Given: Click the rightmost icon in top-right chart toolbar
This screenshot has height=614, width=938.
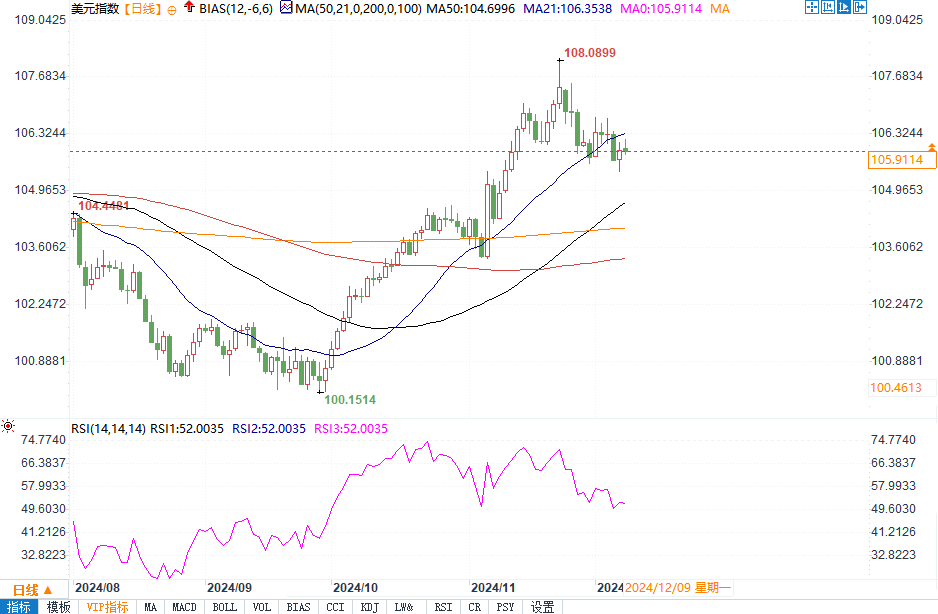Looking at the screenshot, I should pos(861,8).
